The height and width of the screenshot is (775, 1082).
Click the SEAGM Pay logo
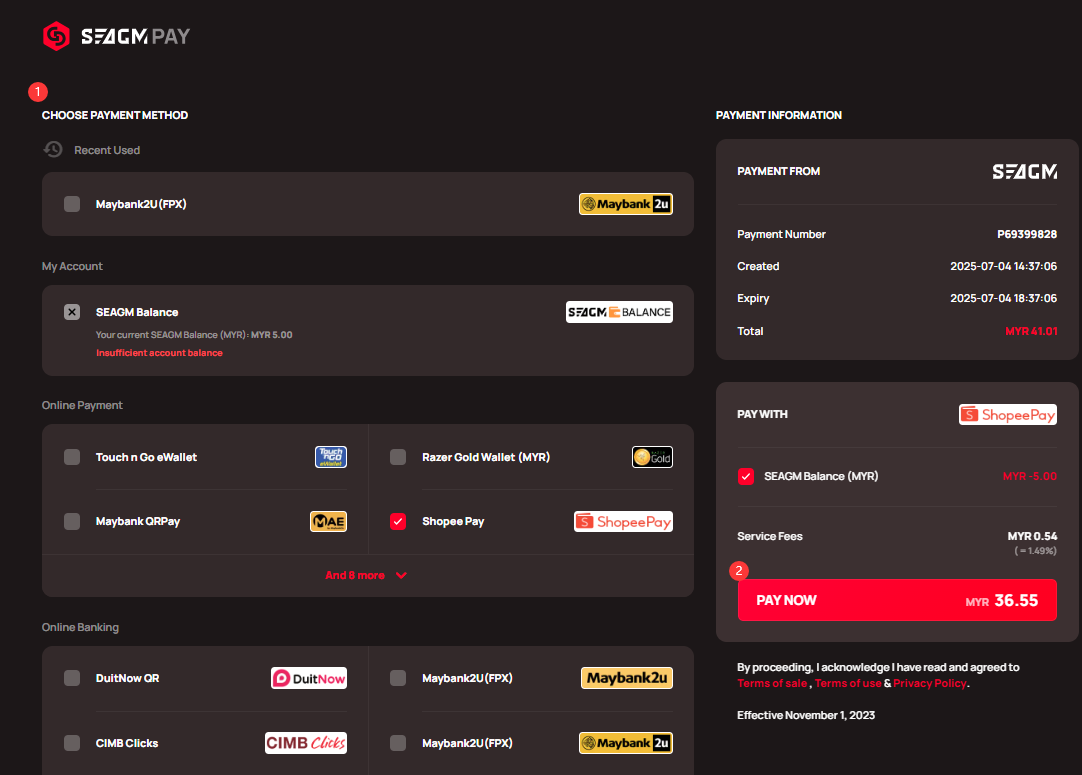tap(116, 36)
